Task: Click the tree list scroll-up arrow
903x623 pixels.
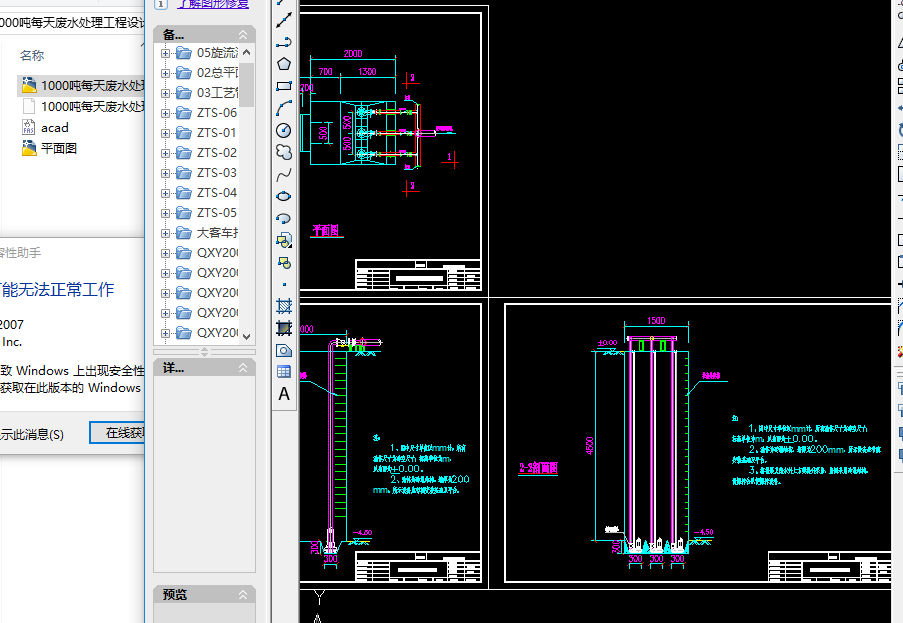Action: tap(246, 52)
